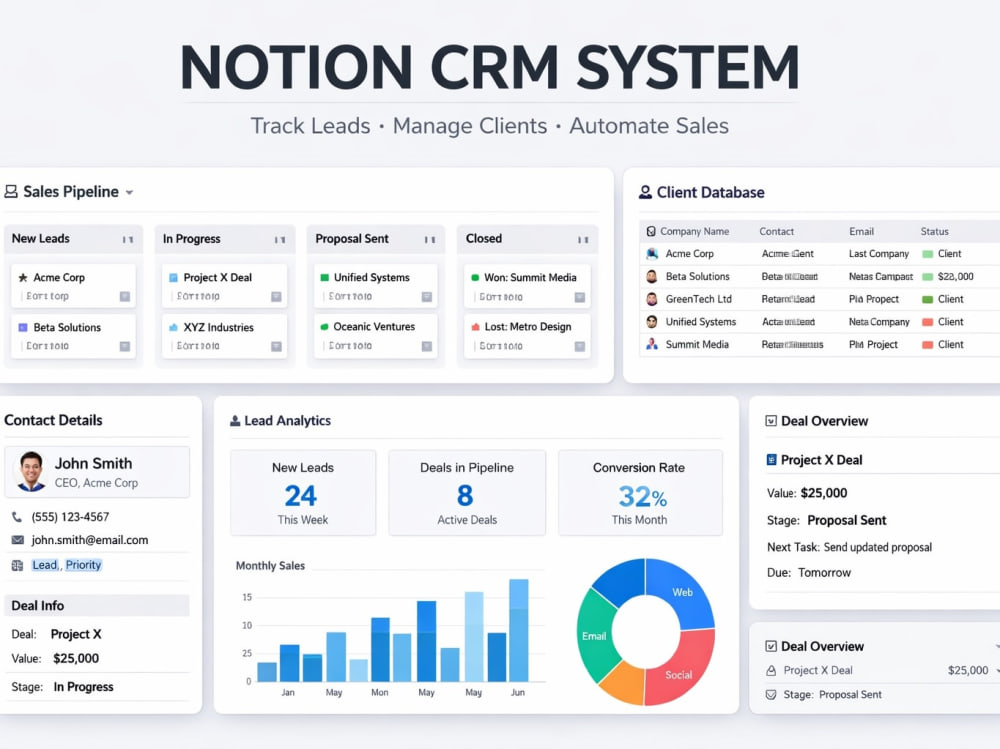1000x749 pixels.
Task: Click the Client Database person icon
Action: [x=645, y=192]
